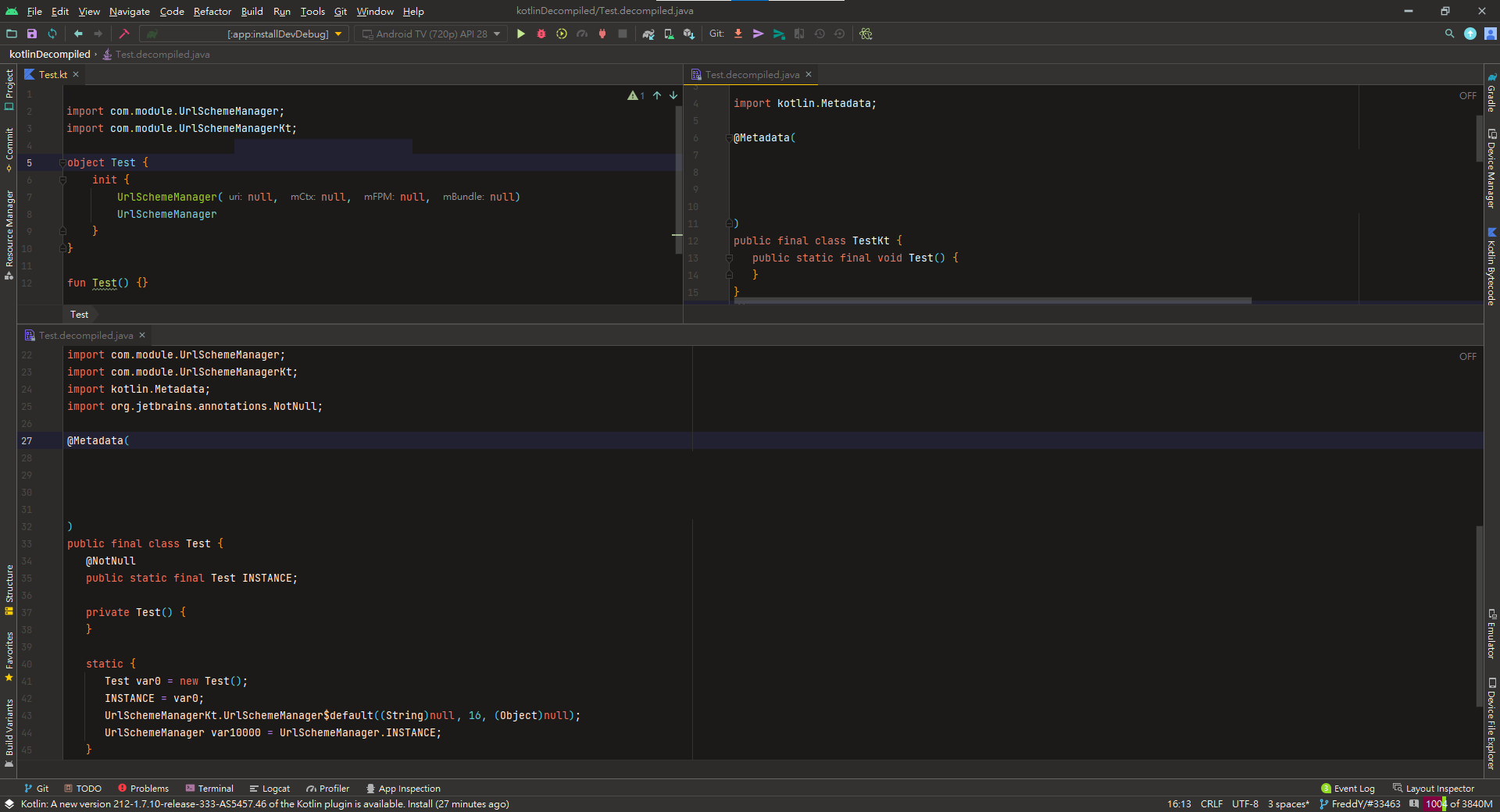The height and width of the screenshot is (812, 1500).
Task: Click the Debug app bug icon
Action: [x=541, y=34]
